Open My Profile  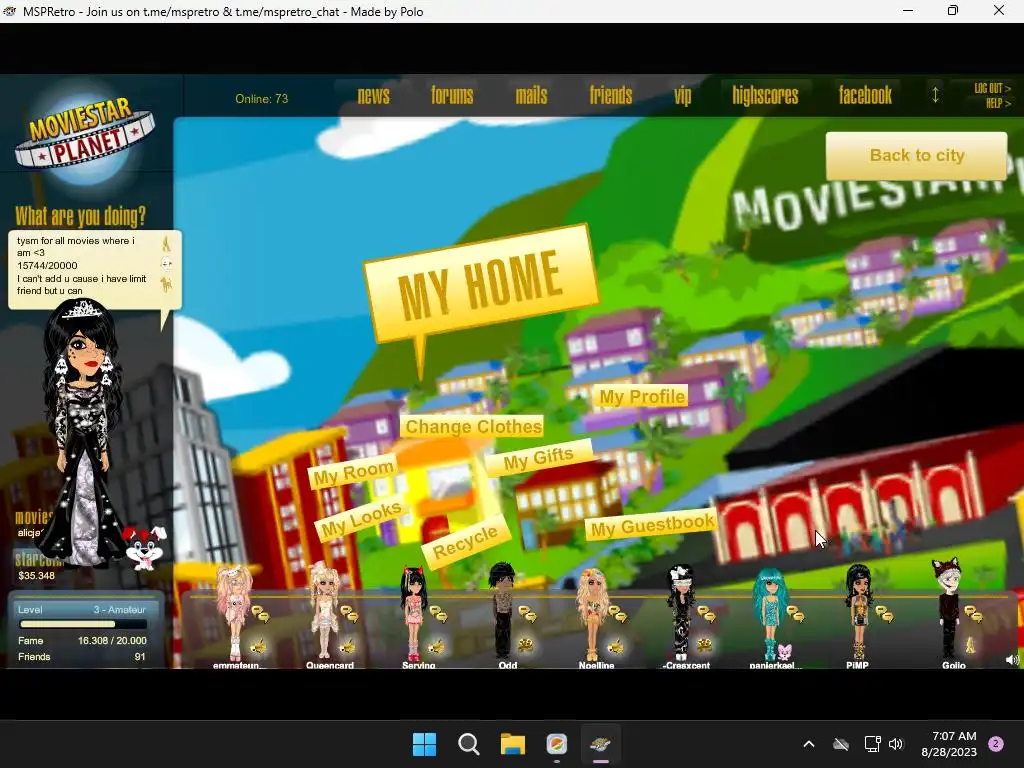(x=642, y=396)
